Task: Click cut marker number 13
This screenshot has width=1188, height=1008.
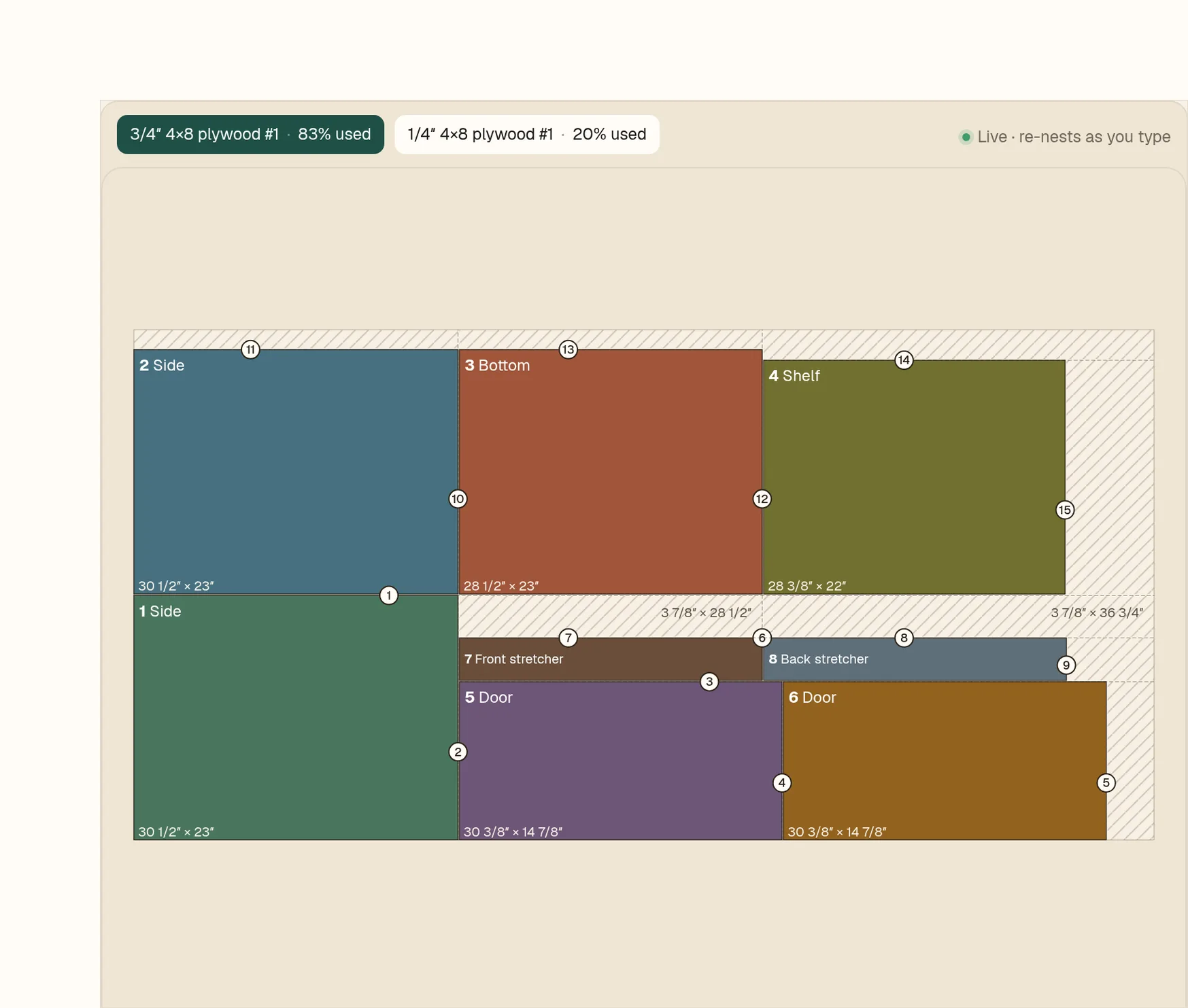Action: (x=568, y=349)
